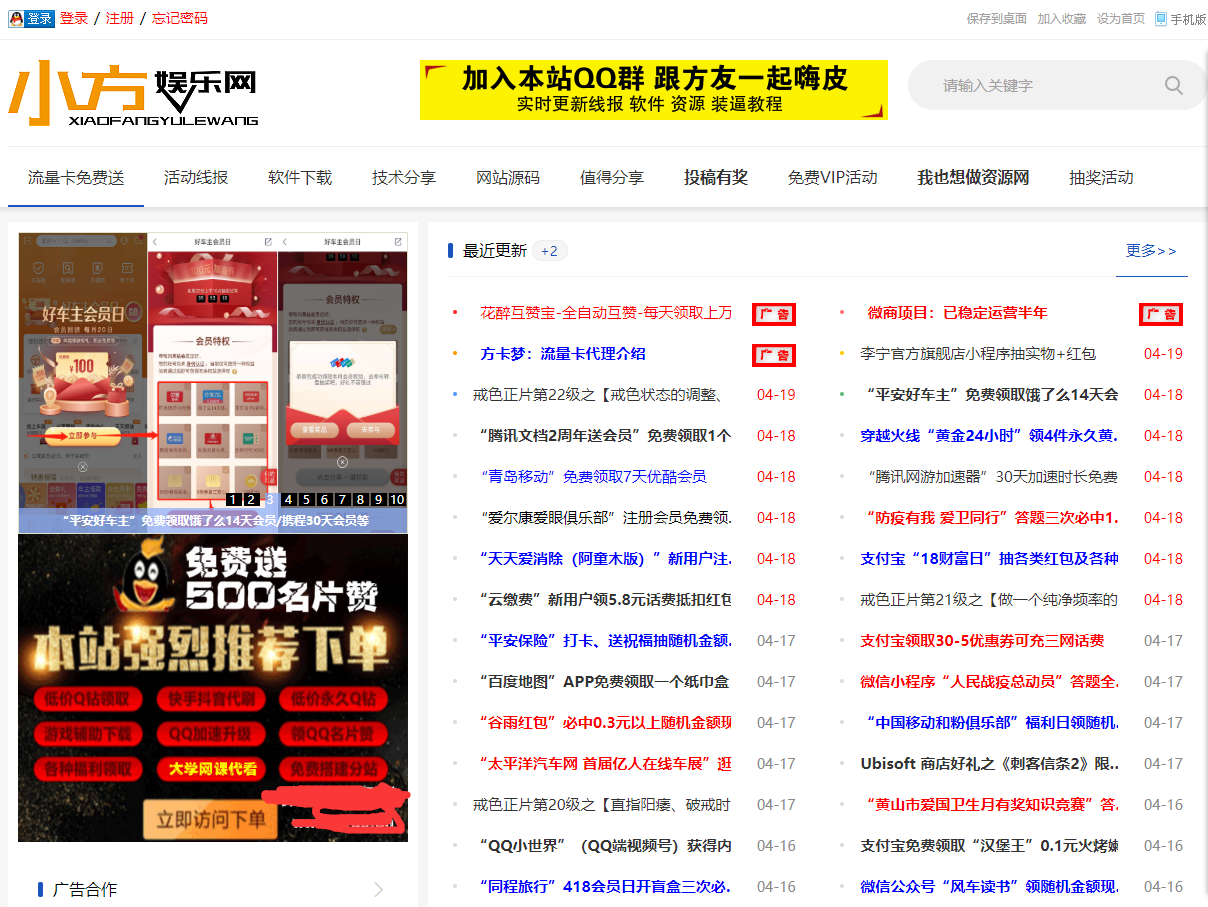The image size is (1208, 907).
Task: Click the 广告 badge beside 花醉互赞宝
Action: (773, 313)
